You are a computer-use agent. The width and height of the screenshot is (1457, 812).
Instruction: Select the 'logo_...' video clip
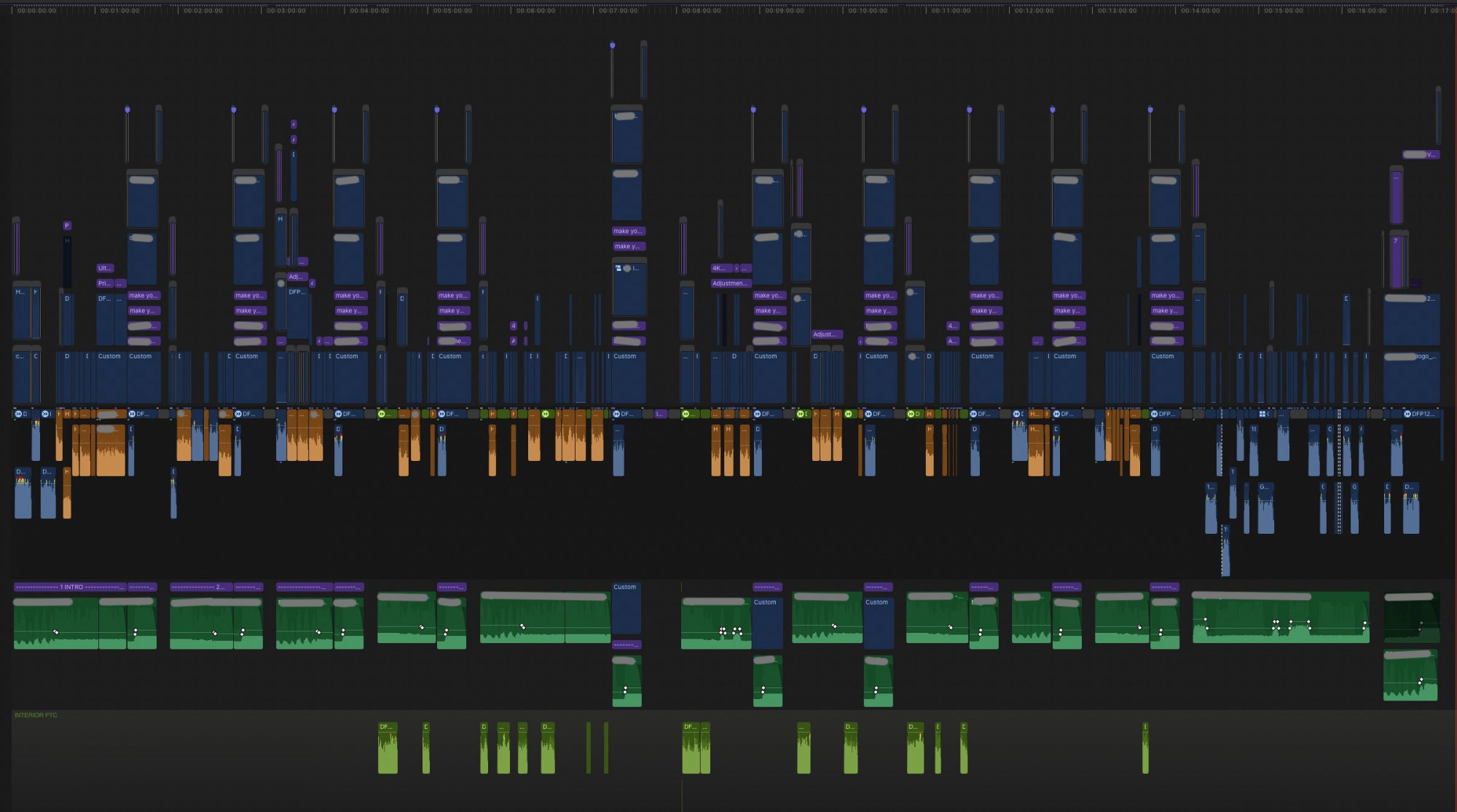pos(1411,379)
